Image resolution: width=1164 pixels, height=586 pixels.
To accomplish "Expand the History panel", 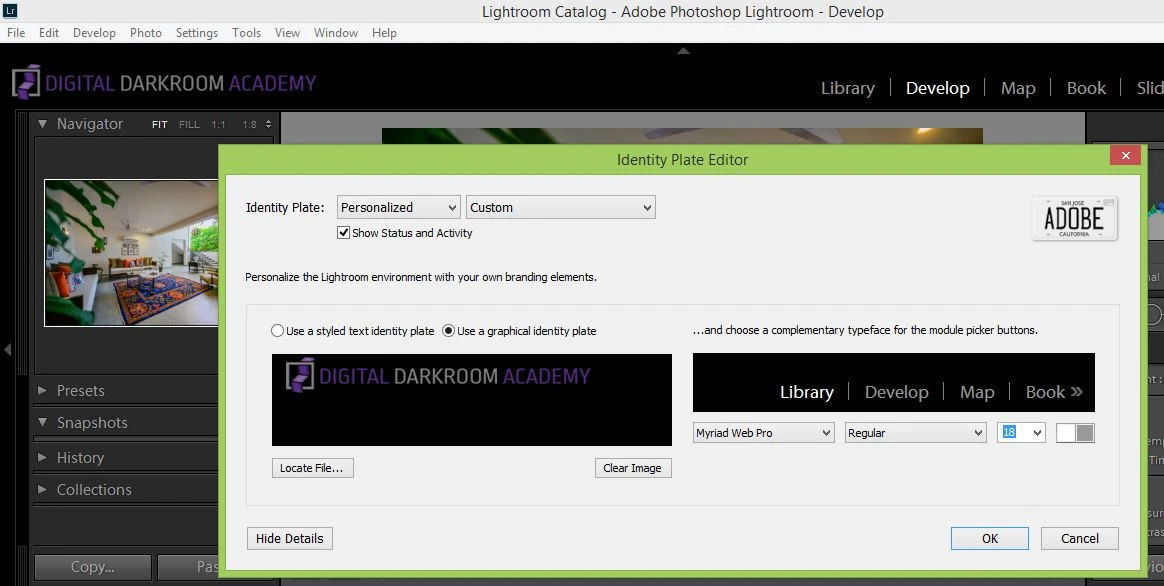I will click(42, 458).
